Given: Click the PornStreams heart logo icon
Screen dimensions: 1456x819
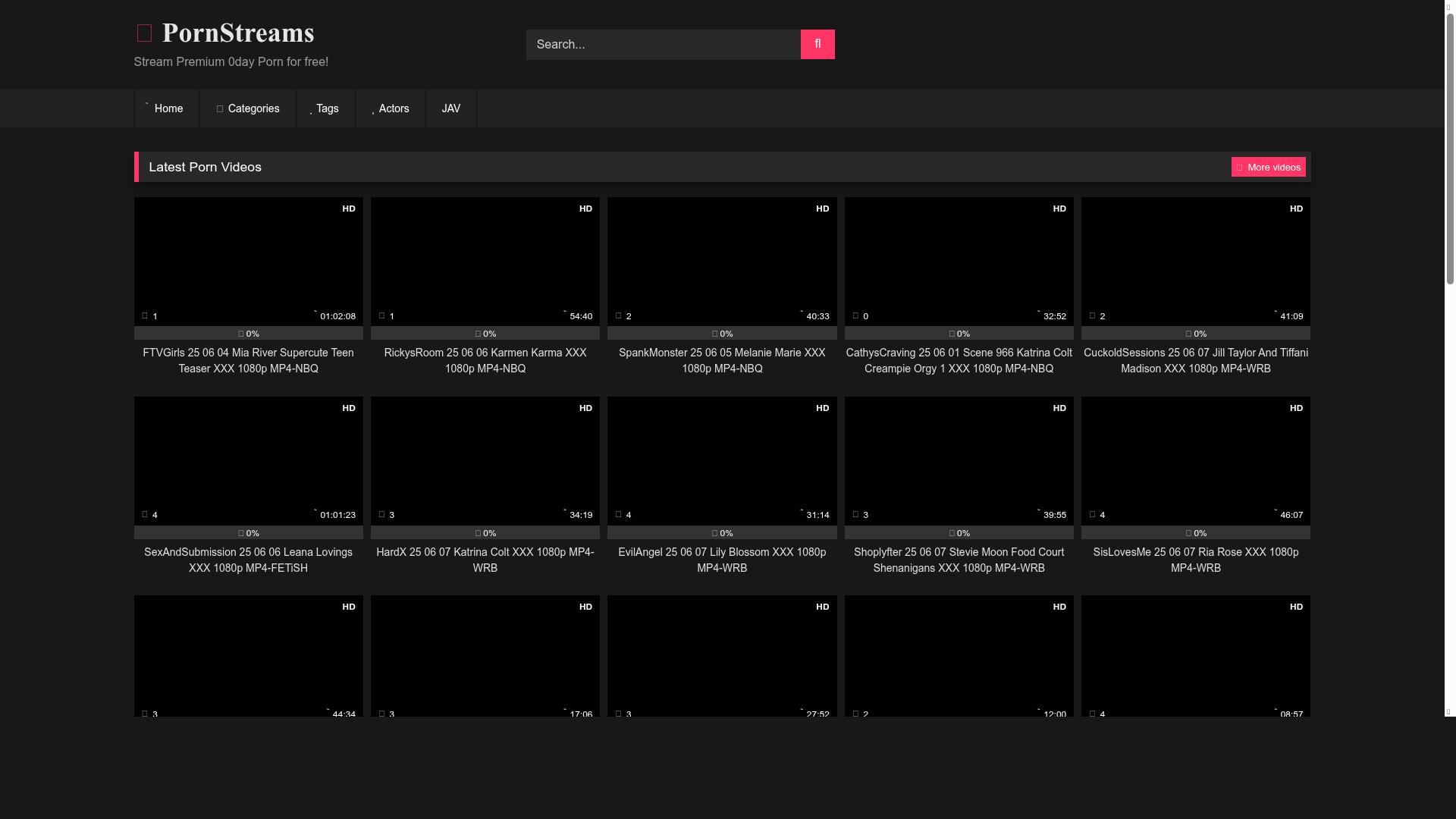Looking at the screenshot, I should point(144,32).
